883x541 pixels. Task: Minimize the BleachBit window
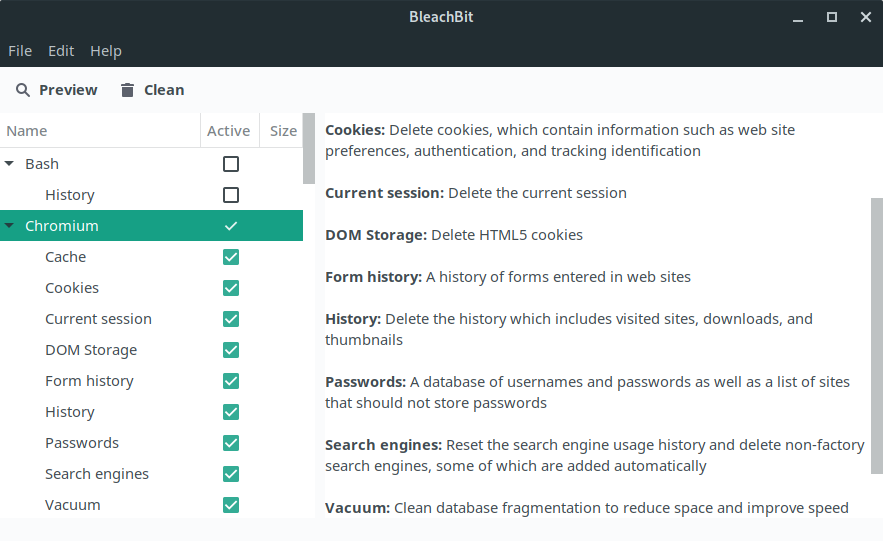point(798,17)
